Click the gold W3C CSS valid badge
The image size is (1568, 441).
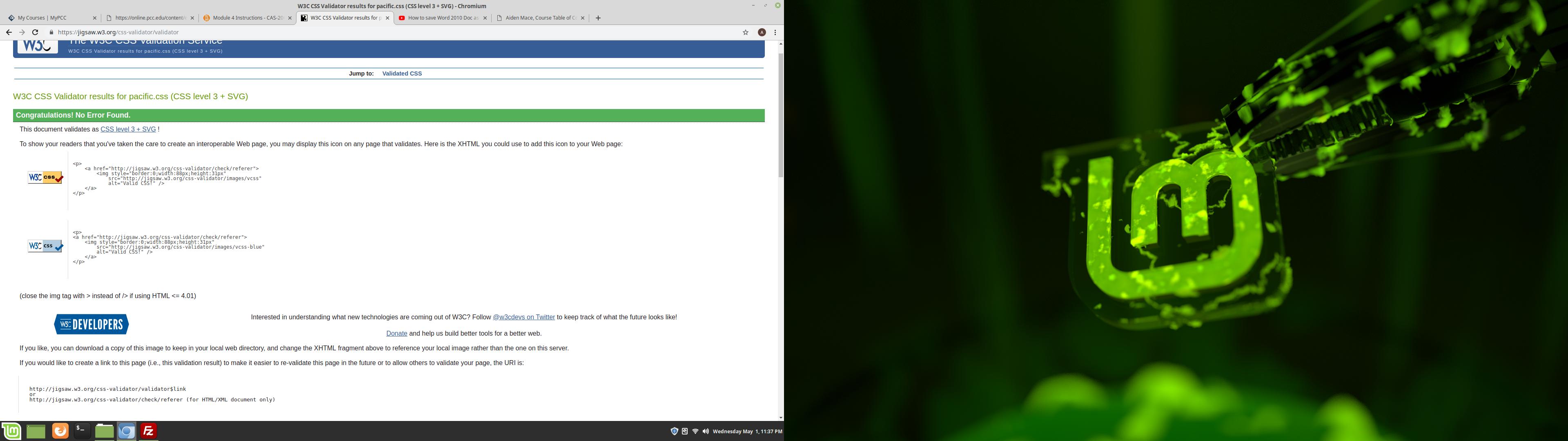[x=45, y=178]
